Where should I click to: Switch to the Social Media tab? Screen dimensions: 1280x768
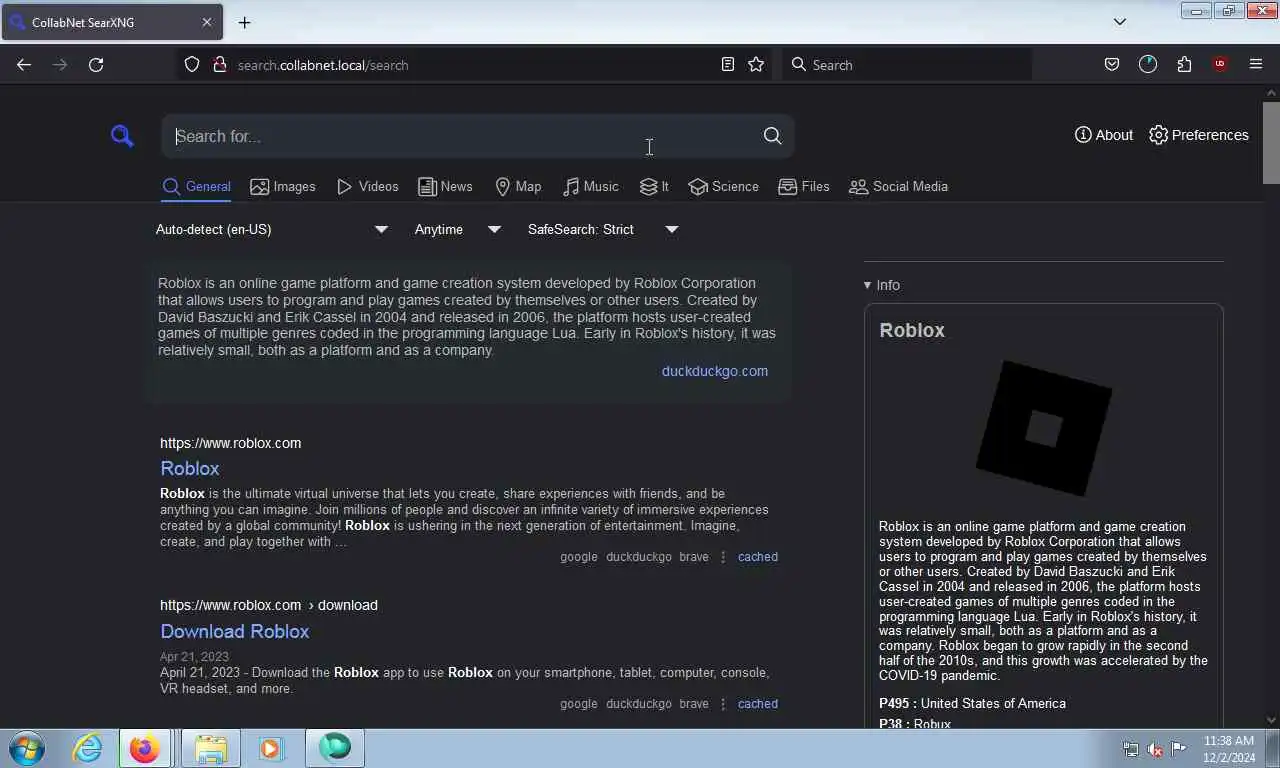click(898, 186)
